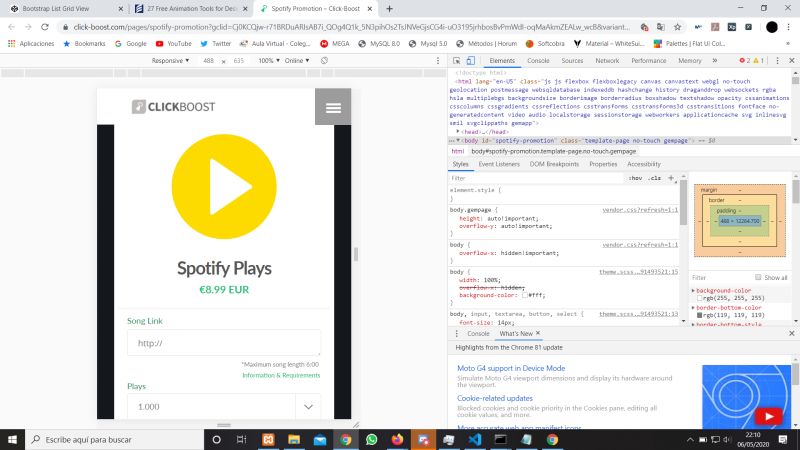
Task: Open Visual Studio Code from taskbar
Action: click(x=474, y=439)
